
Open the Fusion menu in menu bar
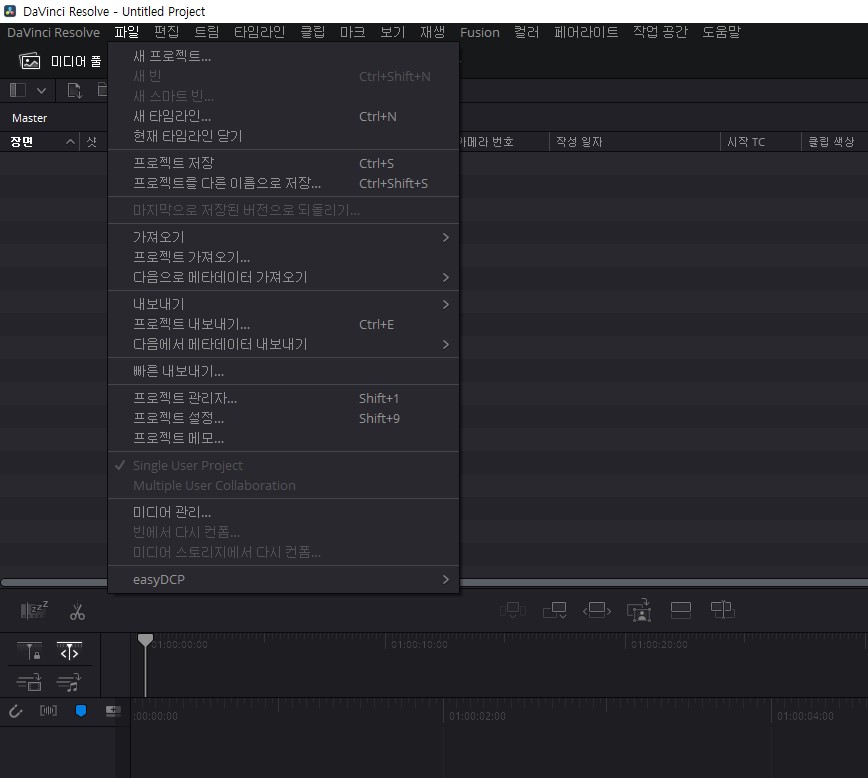pyautogui.click(x=479, y=32)
